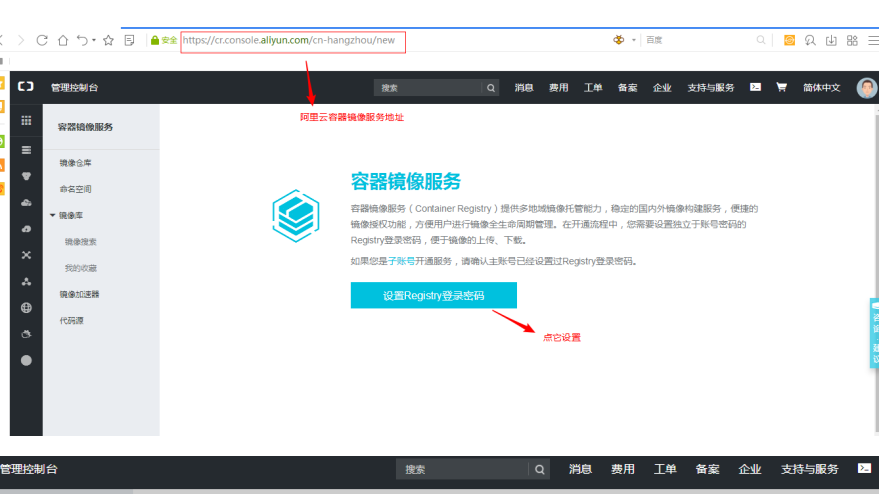Reload the page with the browser refresh icon
Screen dimensions: 880x494
(x=42, y=40)
